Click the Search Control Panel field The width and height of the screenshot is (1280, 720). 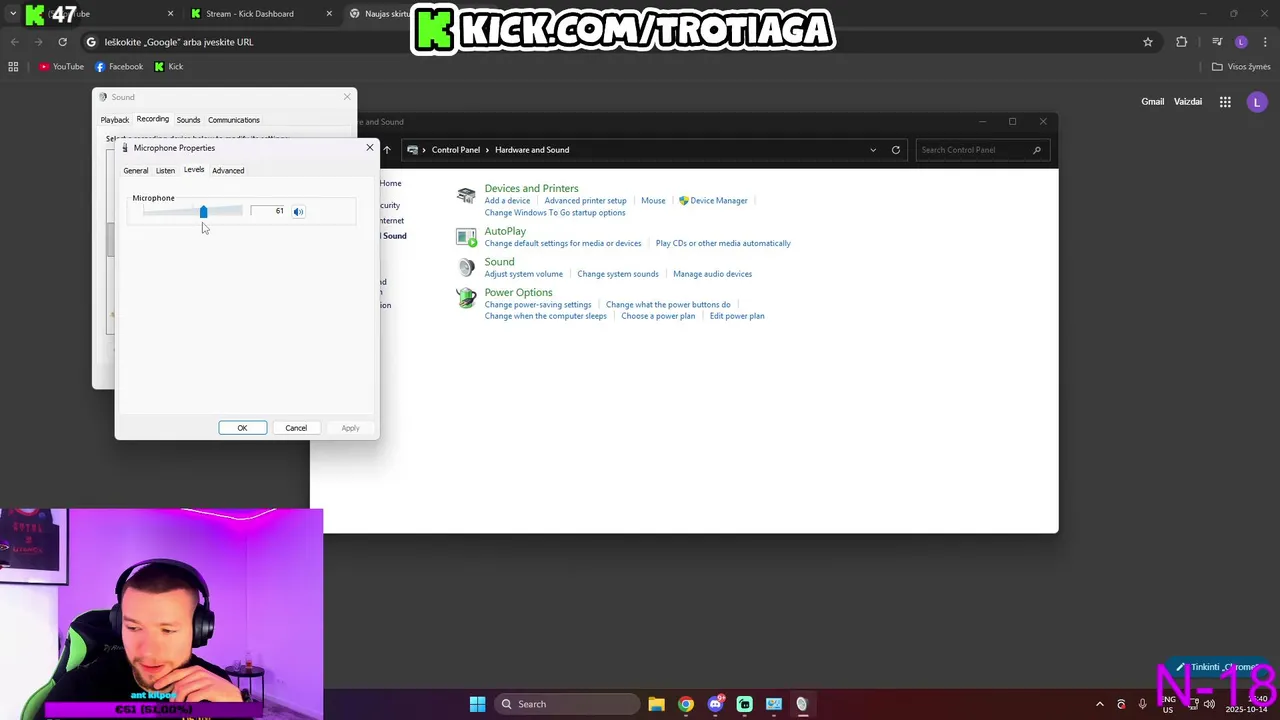(x=981, y=150)
